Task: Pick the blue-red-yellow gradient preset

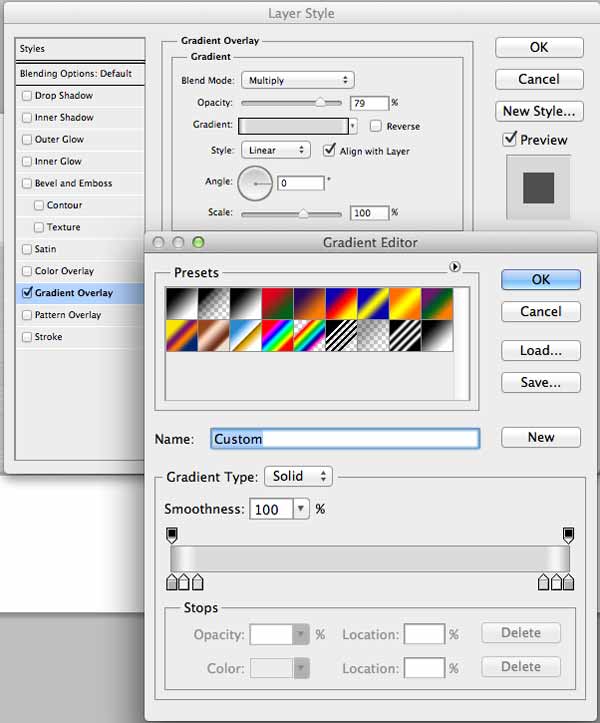Action: 341,303
